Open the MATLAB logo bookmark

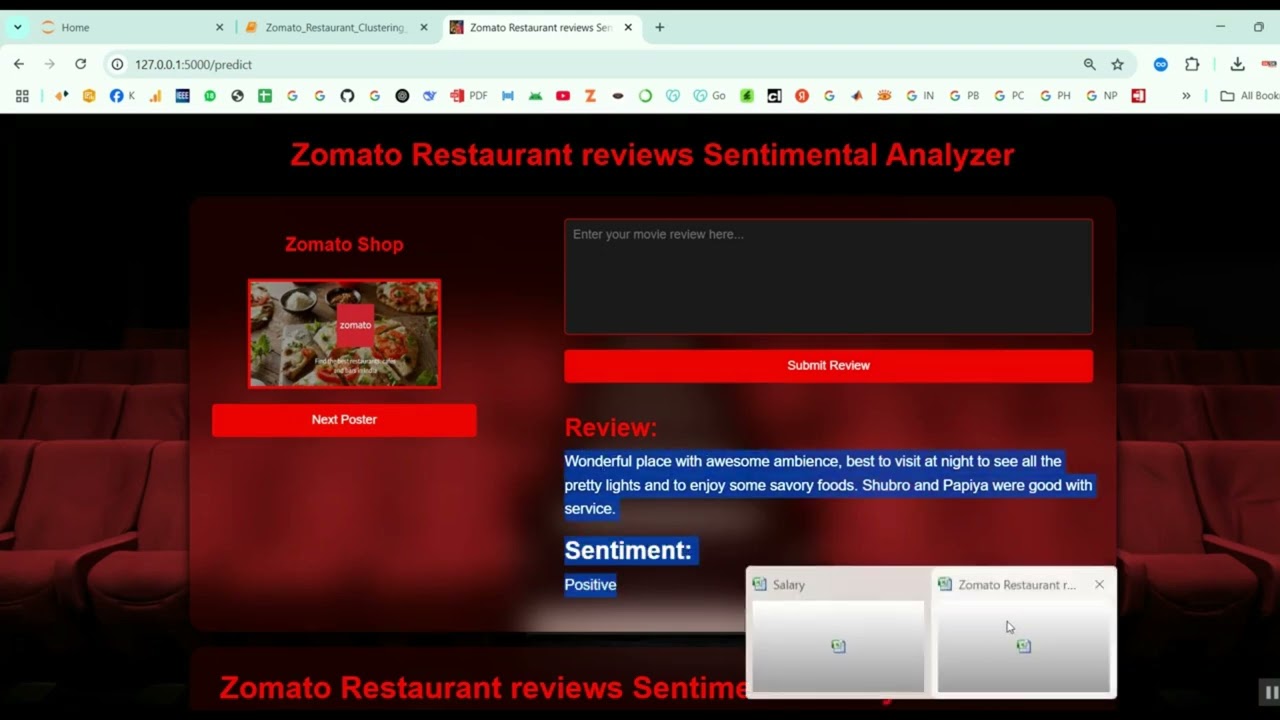(857, 96)
